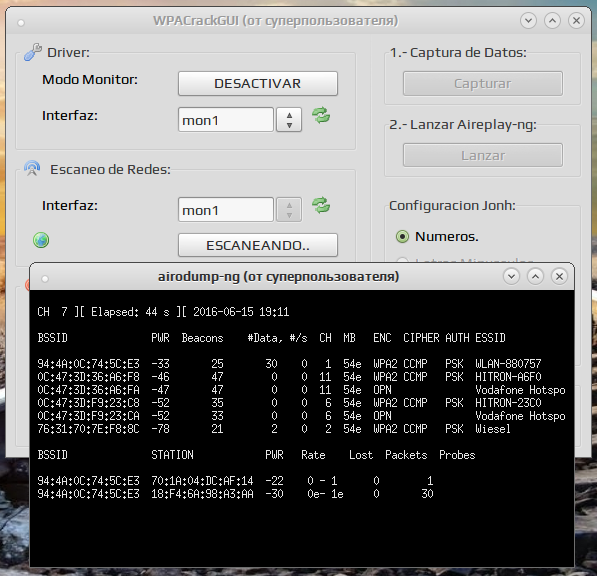Screen dimensions: 597x576
Task: Click the Probes column header
Action: click(x=457, y=455)
